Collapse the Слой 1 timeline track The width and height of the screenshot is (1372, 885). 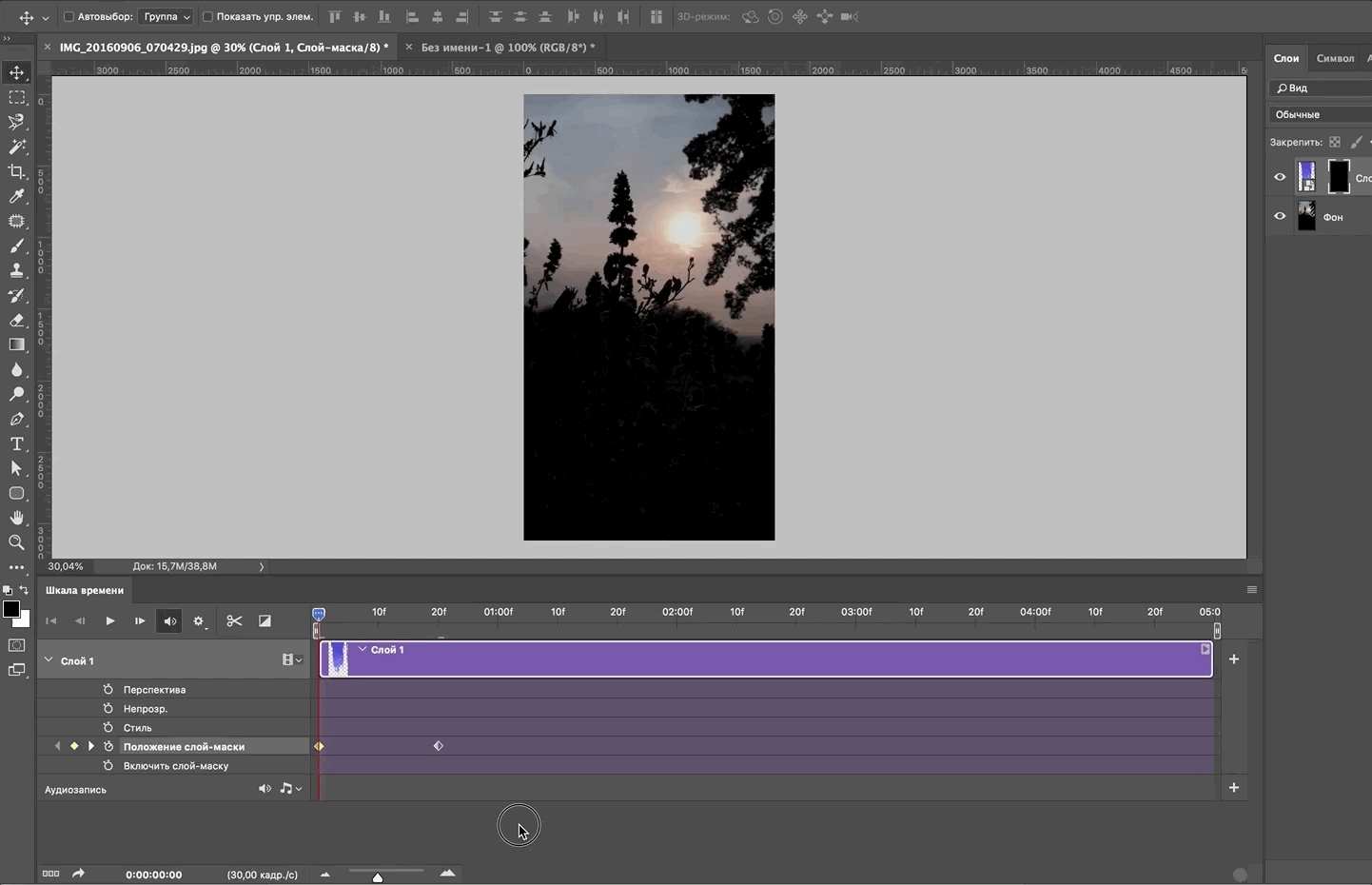point(49,659)
